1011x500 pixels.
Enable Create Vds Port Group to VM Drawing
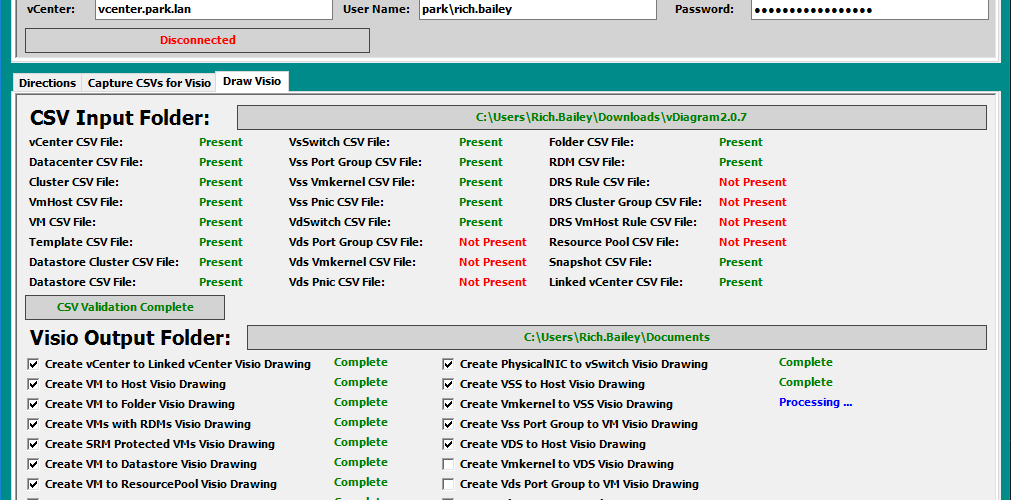449,484
